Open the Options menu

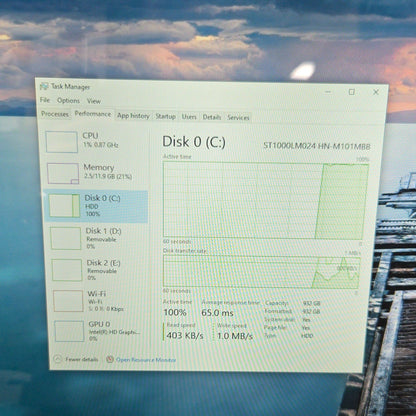[x=68, y=100]
